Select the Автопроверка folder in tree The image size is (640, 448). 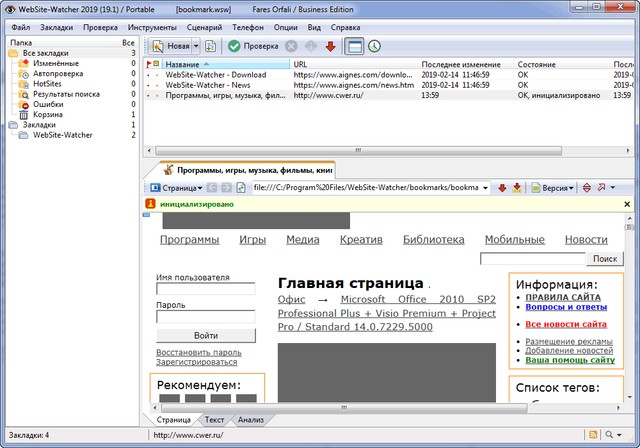pos(57,74)
